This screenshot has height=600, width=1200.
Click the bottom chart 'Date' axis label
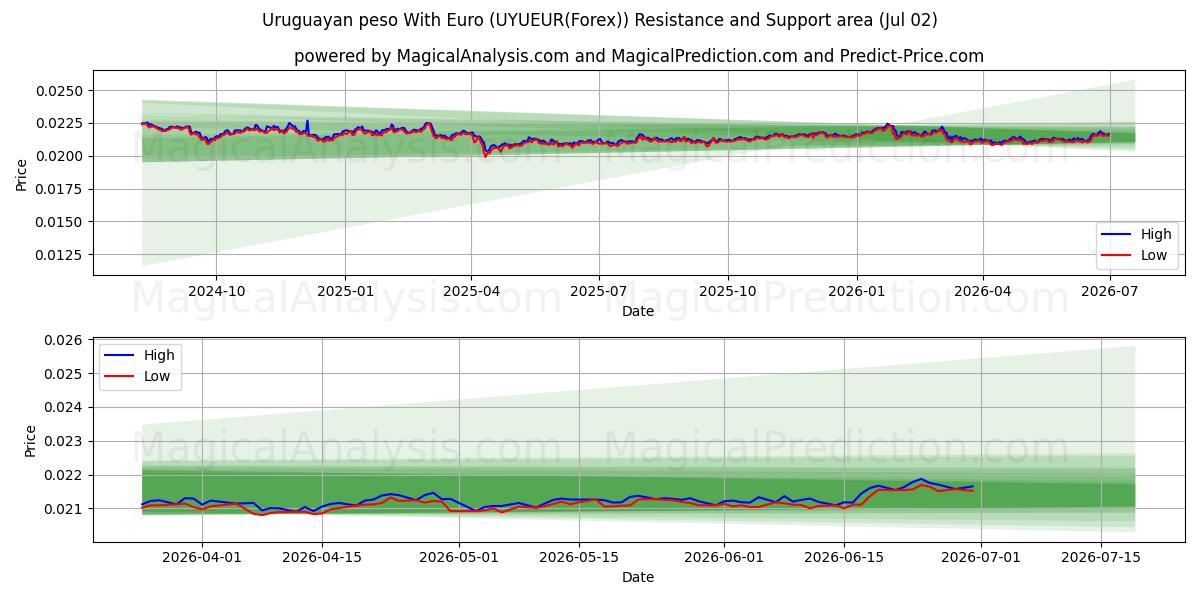(x=638, y=577)
